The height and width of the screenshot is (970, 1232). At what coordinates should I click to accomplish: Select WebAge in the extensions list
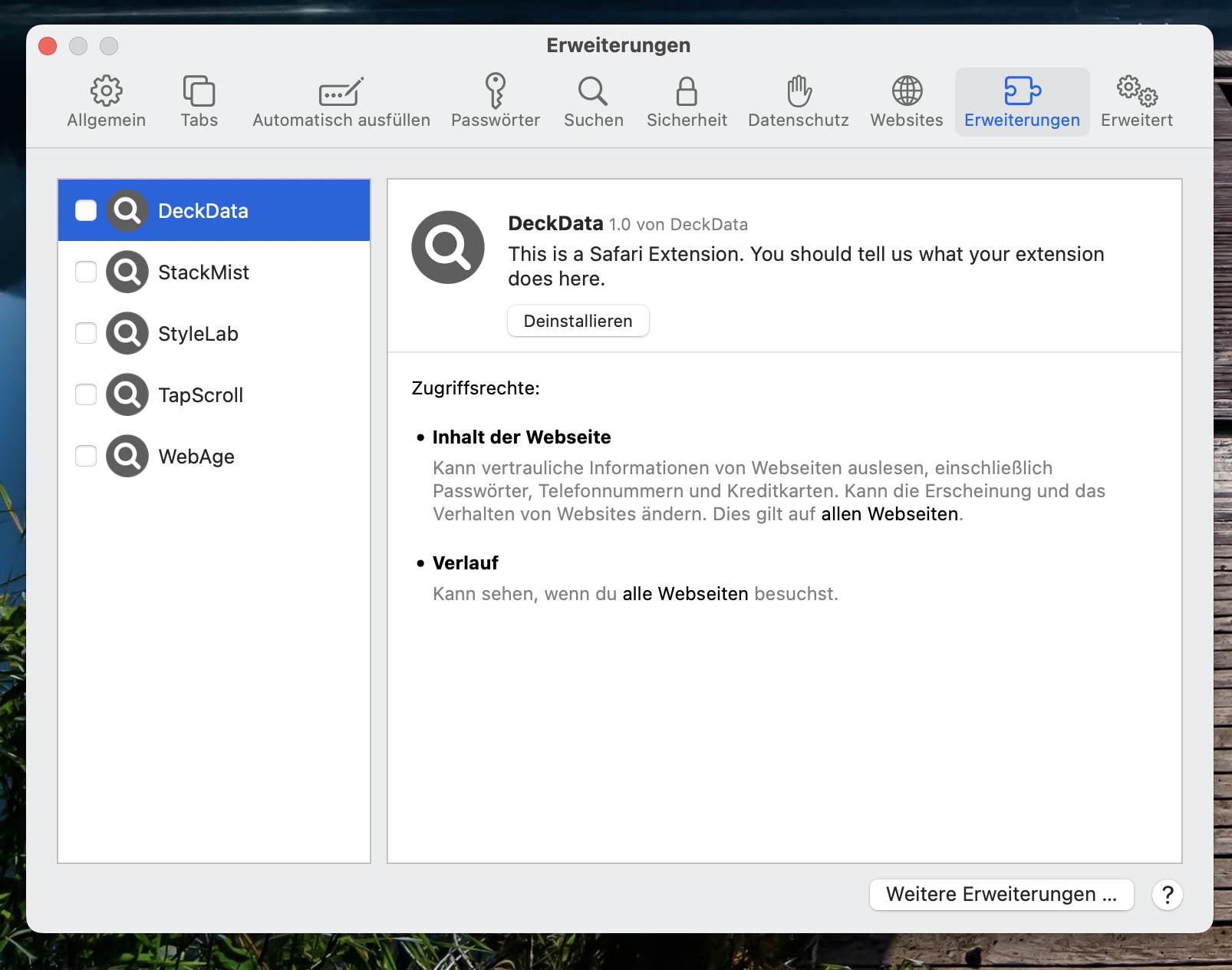point(196,457)
